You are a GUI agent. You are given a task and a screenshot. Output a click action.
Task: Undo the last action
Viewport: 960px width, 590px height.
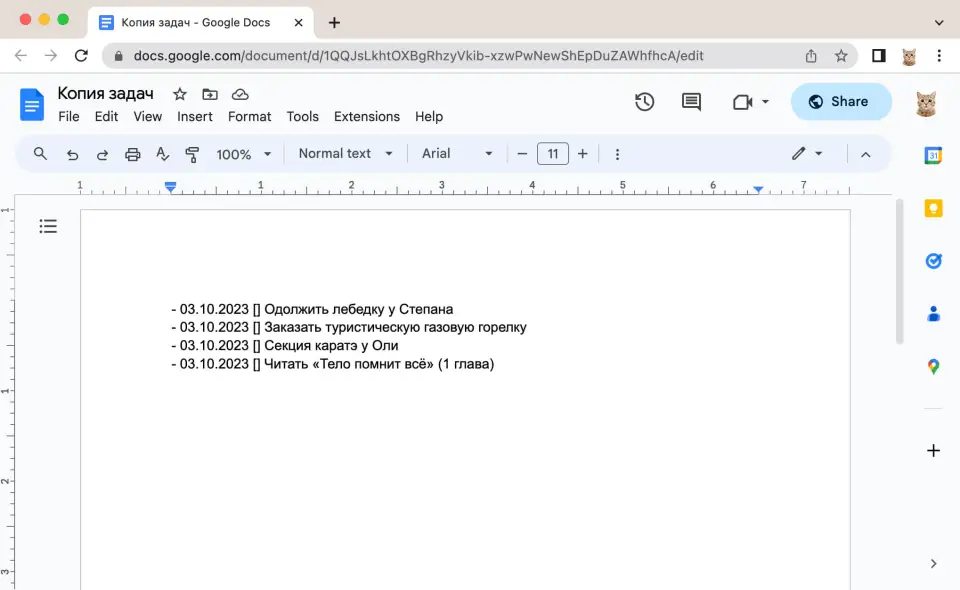[72, 154]
